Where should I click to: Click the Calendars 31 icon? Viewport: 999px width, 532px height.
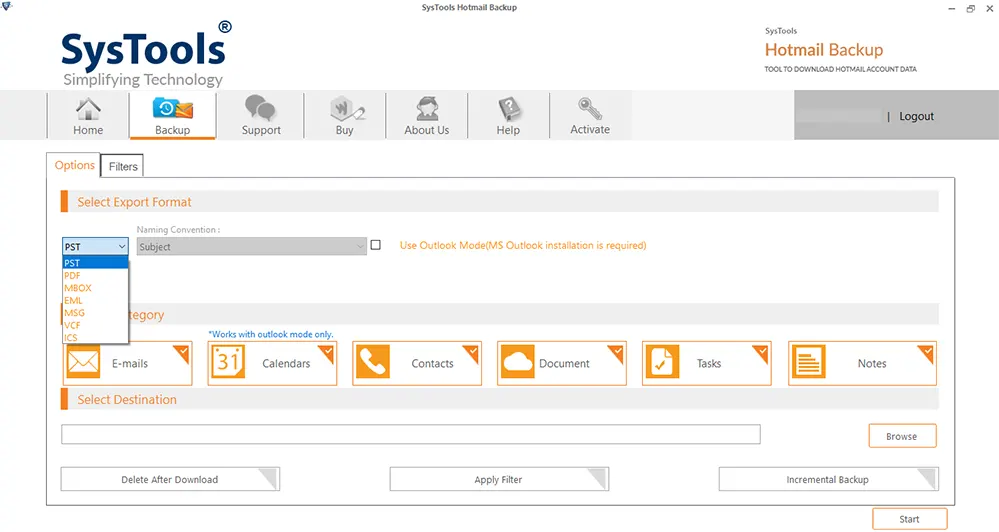228,362
